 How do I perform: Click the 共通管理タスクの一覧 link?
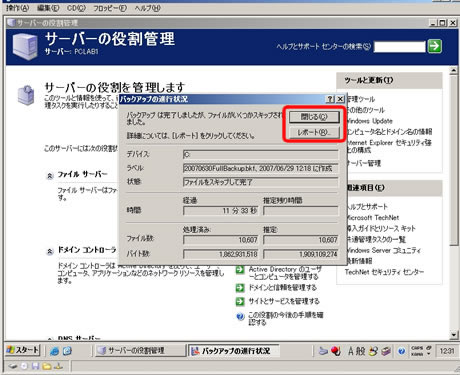[x=376, y=239]
